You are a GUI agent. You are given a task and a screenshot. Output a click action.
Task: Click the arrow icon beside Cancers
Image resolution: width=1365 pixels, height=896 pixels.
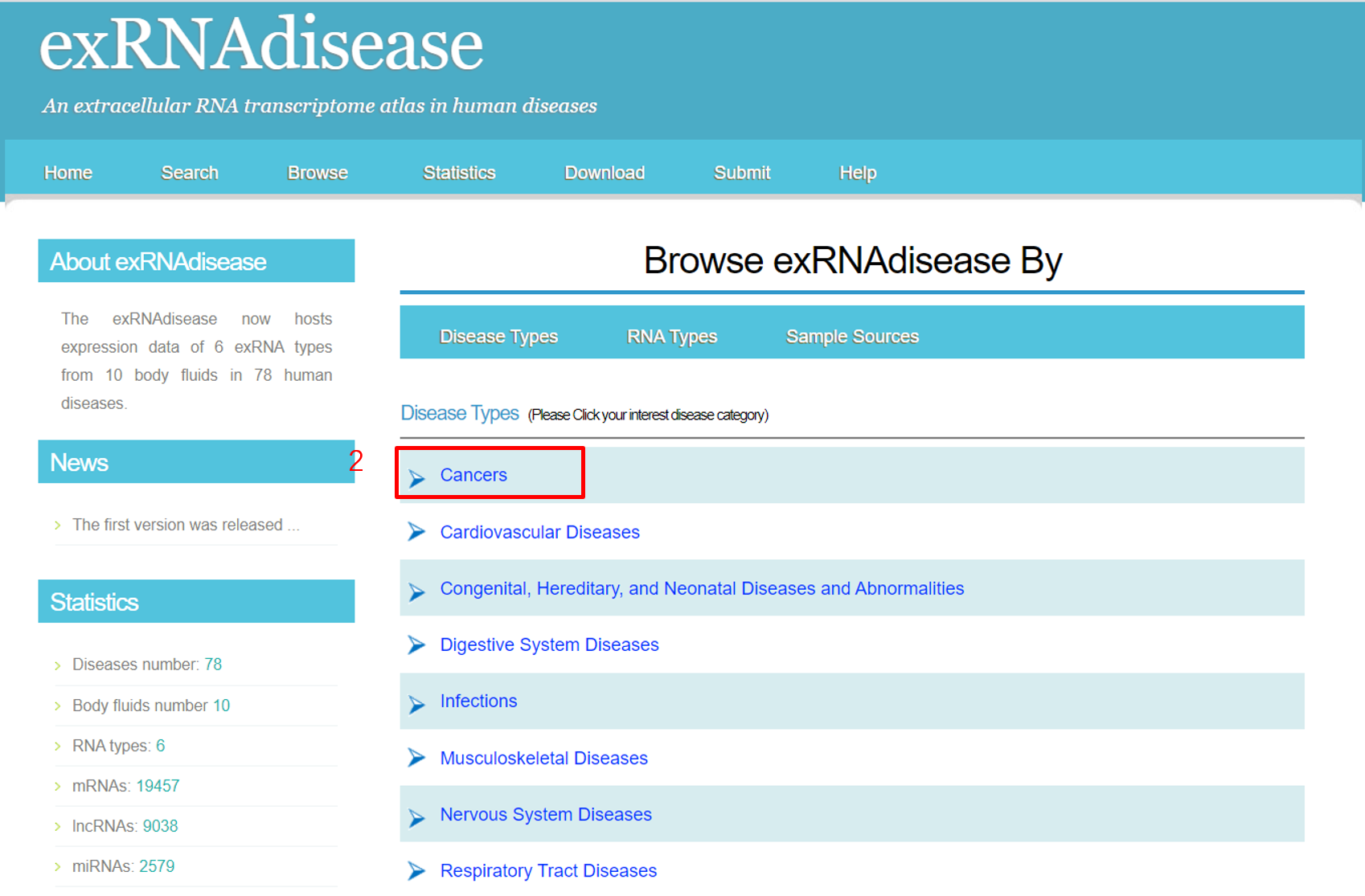pyautogui.click(x=416, y=478)
